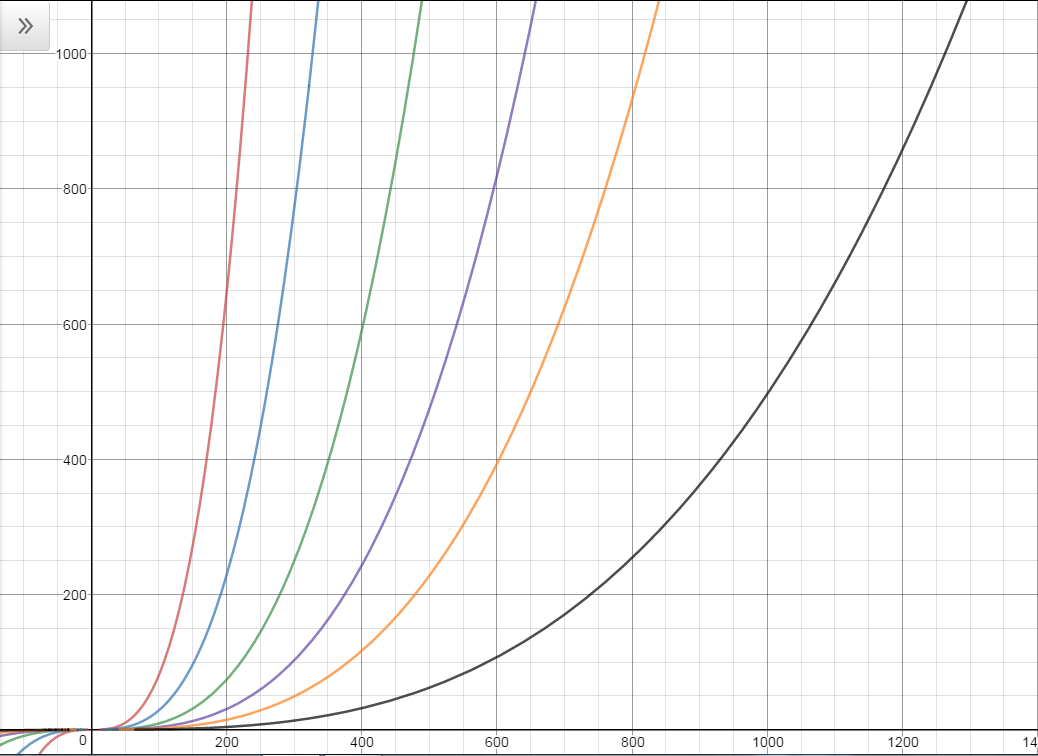
Task: Click the x-axis label 200
Action: [226, 742]
